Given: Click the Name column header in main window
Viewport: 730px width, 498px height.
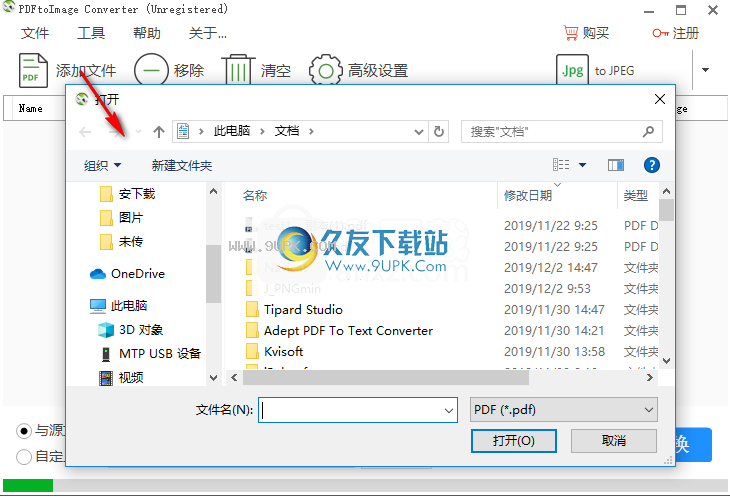Looking at the screenshot, I should (x=31, y=108).
